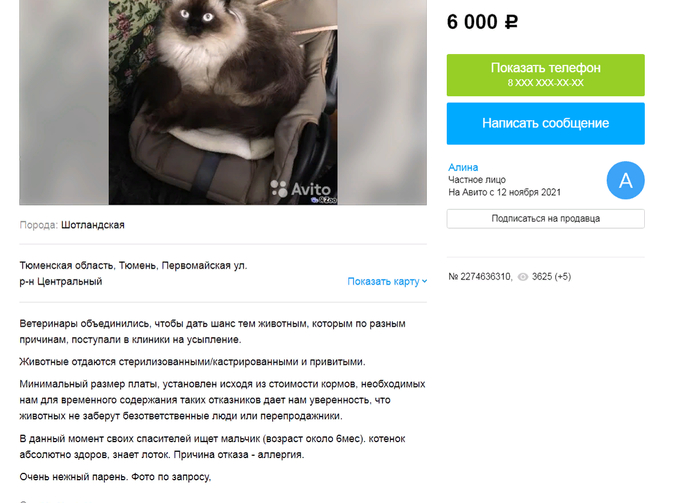700x503 pixels.
Task: Click blurred area left of cat photo
Action: point(64,102)
